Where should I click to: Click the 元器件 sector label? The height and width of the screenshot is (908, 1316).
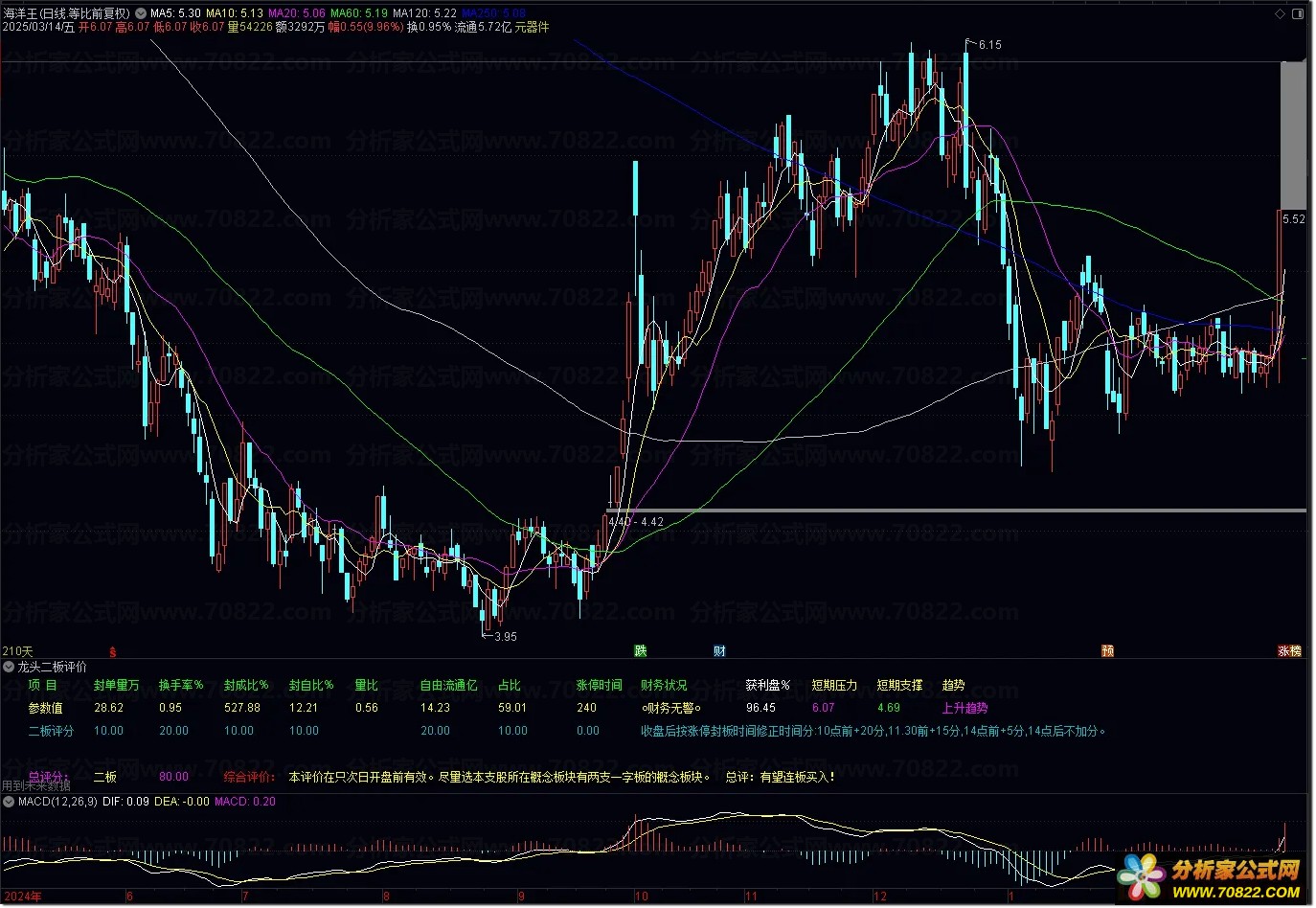click(x=533, y=28)
